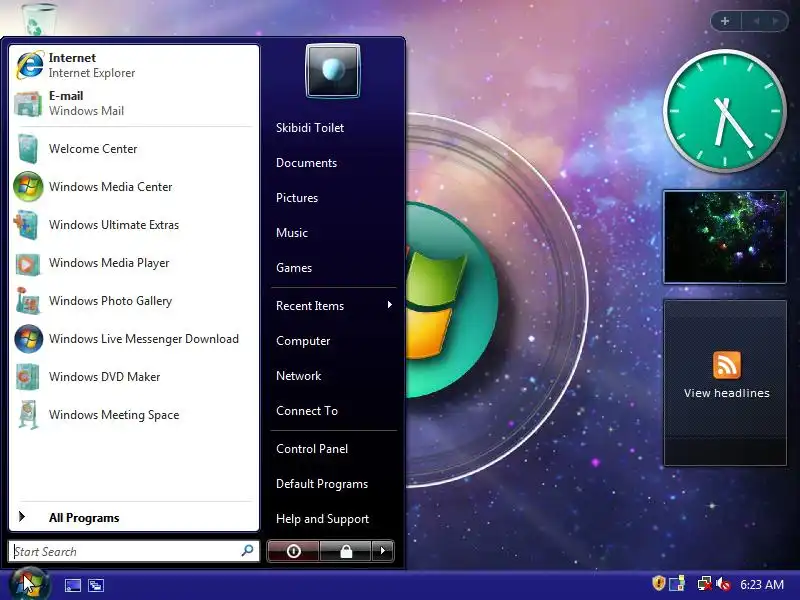Image resolution: width=800 pixels, height=600 pixels.
Task: Open Pictures from Start menu
Action: [297, 197]
